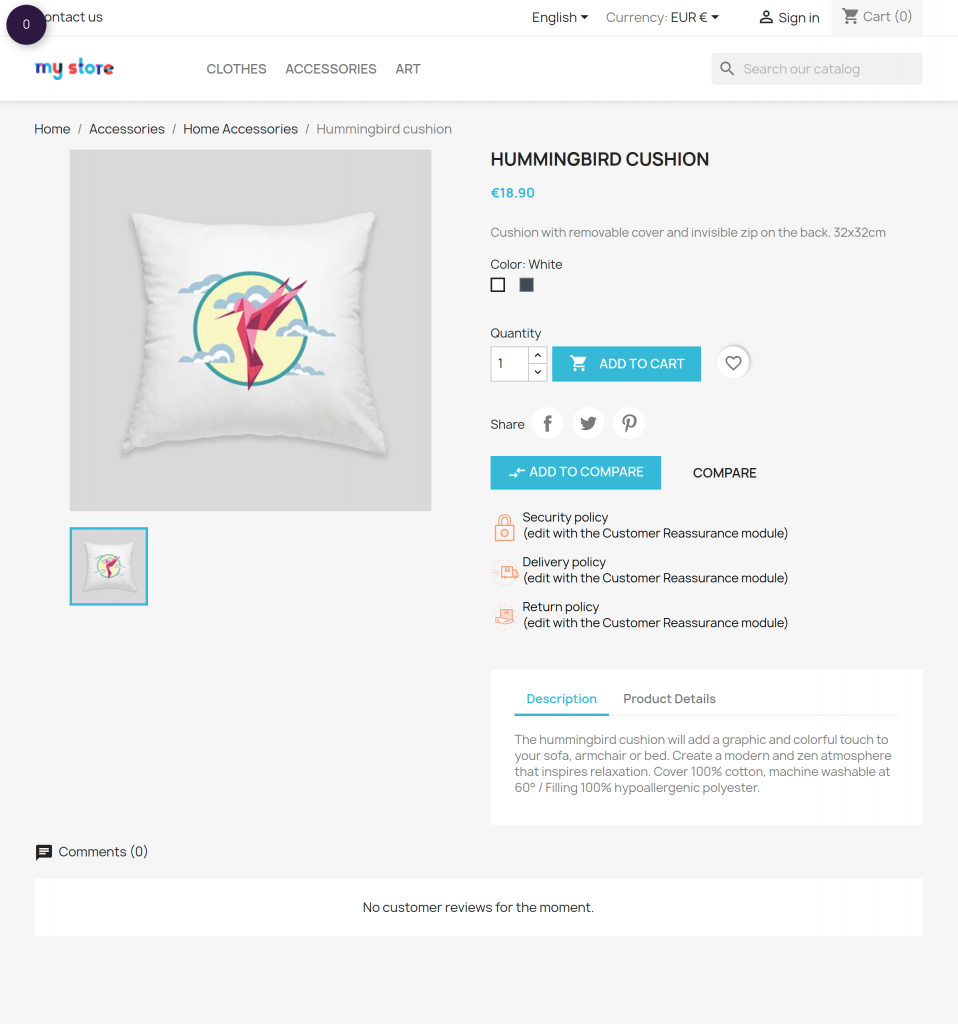The image size is (958, 1024).
Task: Select the cushion thumbnail image
Action: (109, 566)
